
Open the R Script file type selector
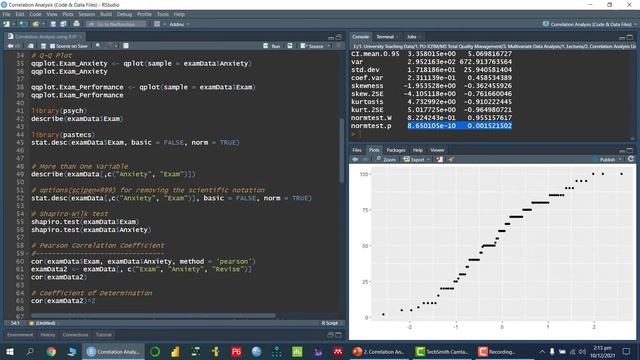tap(332, 323)
